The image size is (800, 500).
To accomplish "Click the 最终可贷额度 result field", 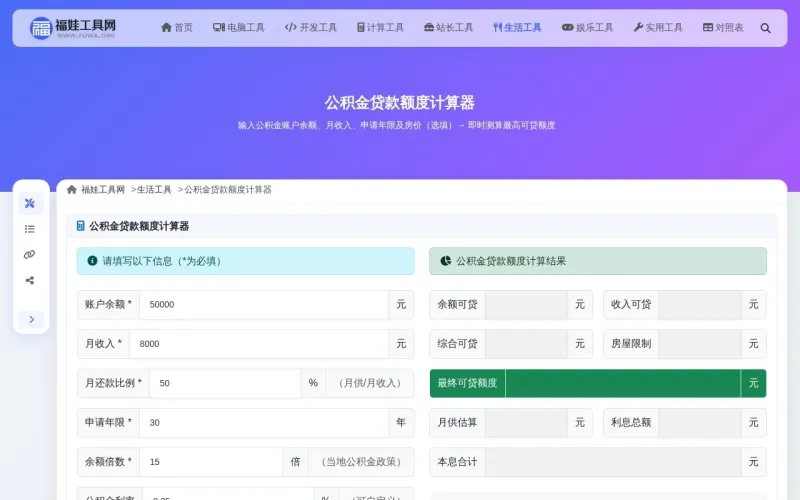I will tap(623, 383).
